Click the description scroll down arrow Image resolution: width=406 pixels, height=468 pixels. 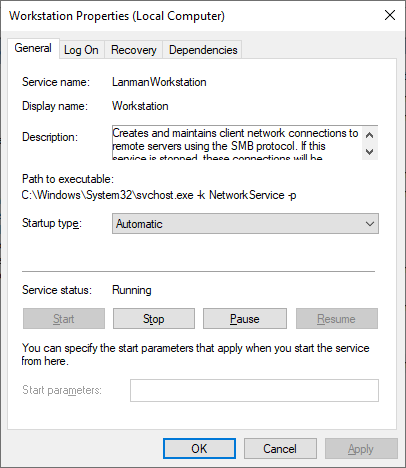tap(369, 152)
